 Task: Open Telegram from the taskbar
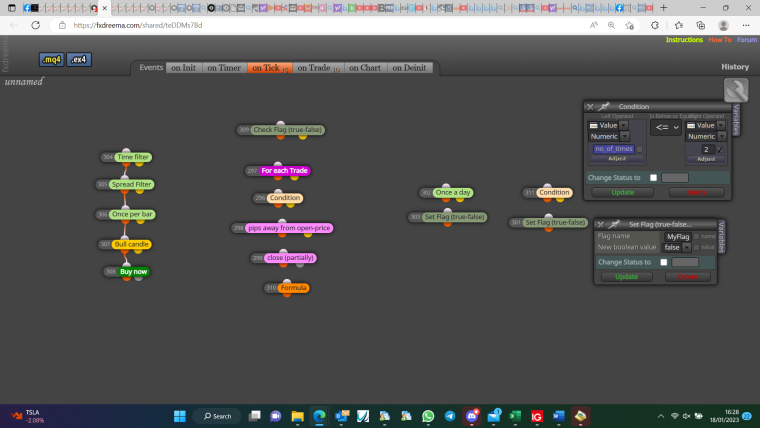[x=450, y=416]
